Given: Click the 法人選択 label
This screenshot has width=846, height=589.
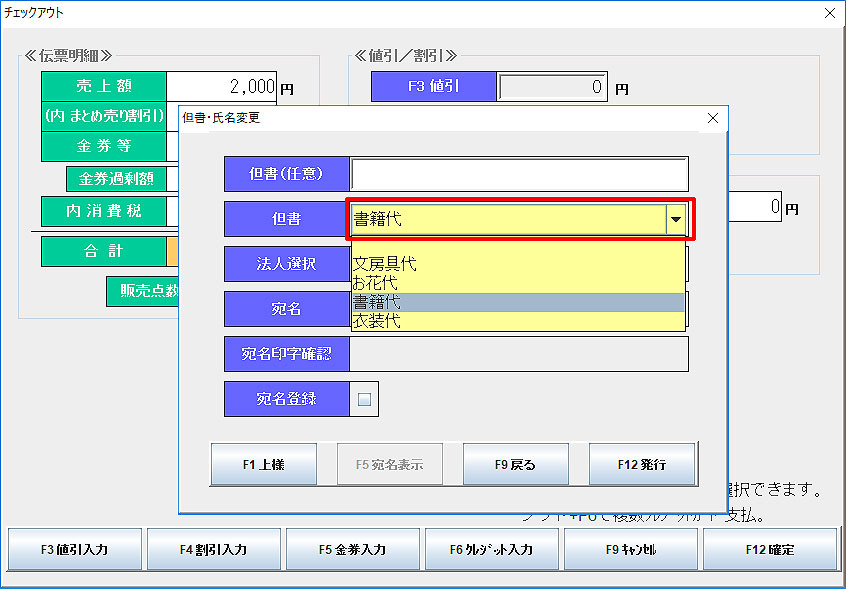Looking at the screenshot, I should (287, 264).
